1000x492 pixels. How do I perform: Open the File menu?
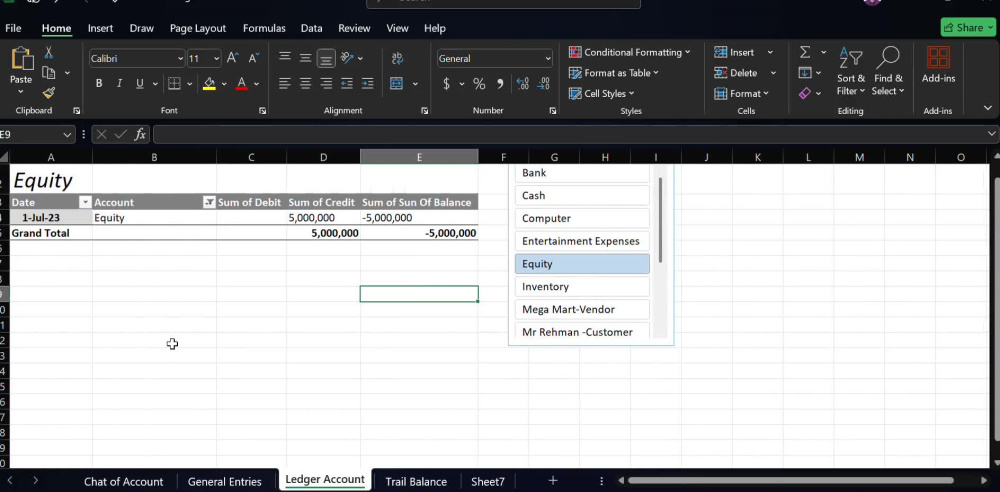(13, 28)
